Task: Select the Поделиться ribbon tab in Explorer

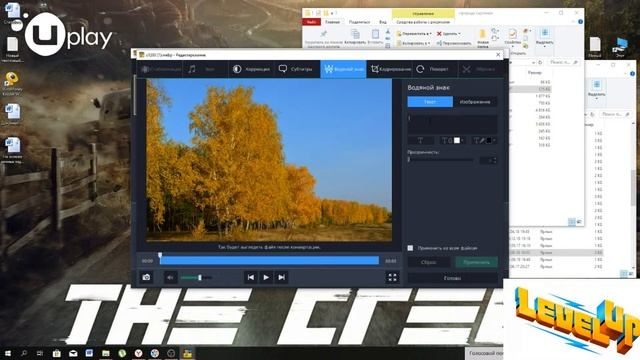Action: 359,22
